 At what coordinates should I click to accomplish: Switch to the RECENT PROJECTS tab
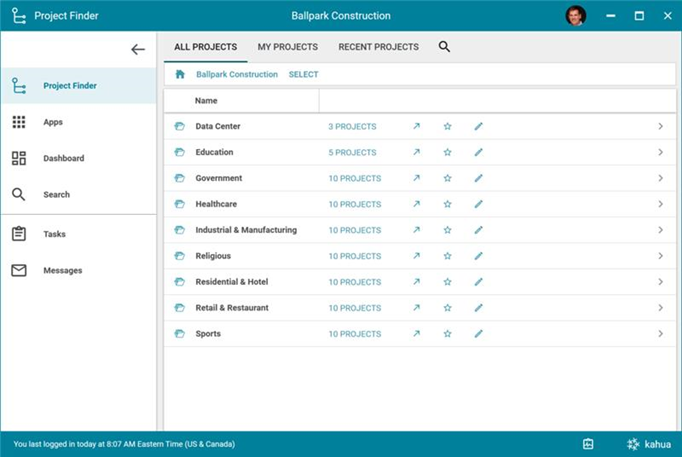[378, 47]
